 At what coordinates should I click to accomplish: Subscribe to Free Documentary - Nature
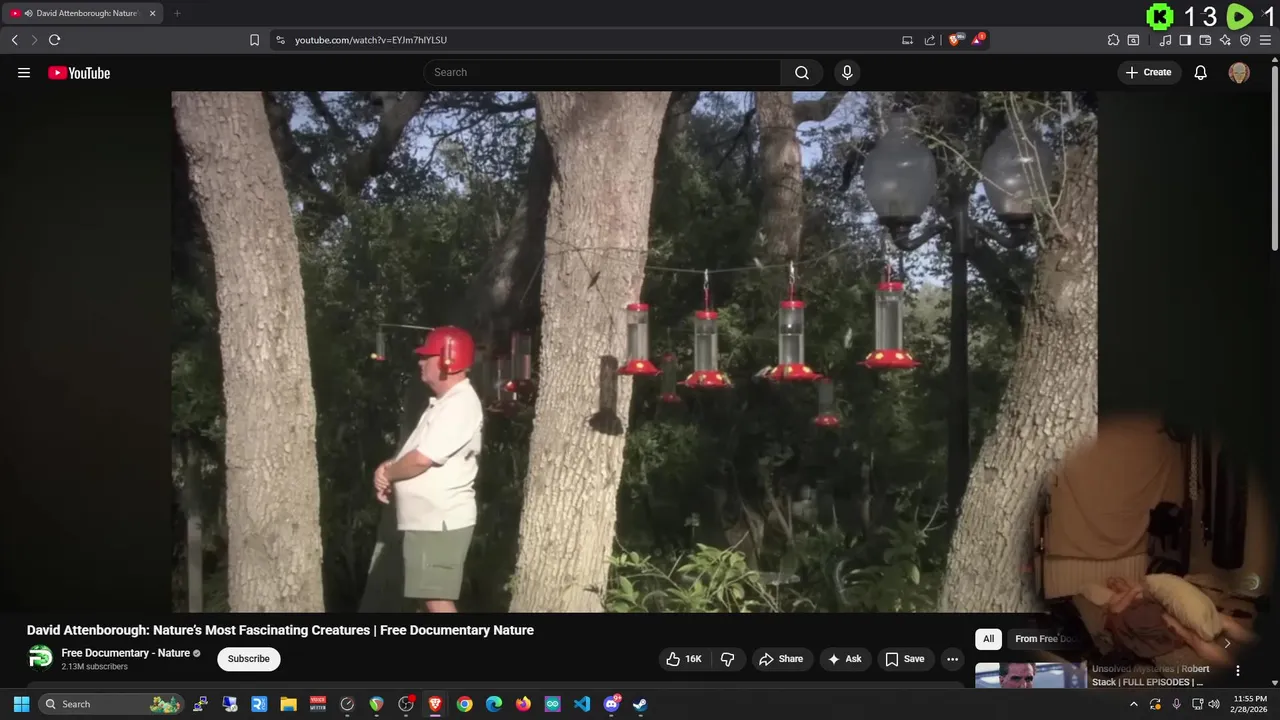248,659
